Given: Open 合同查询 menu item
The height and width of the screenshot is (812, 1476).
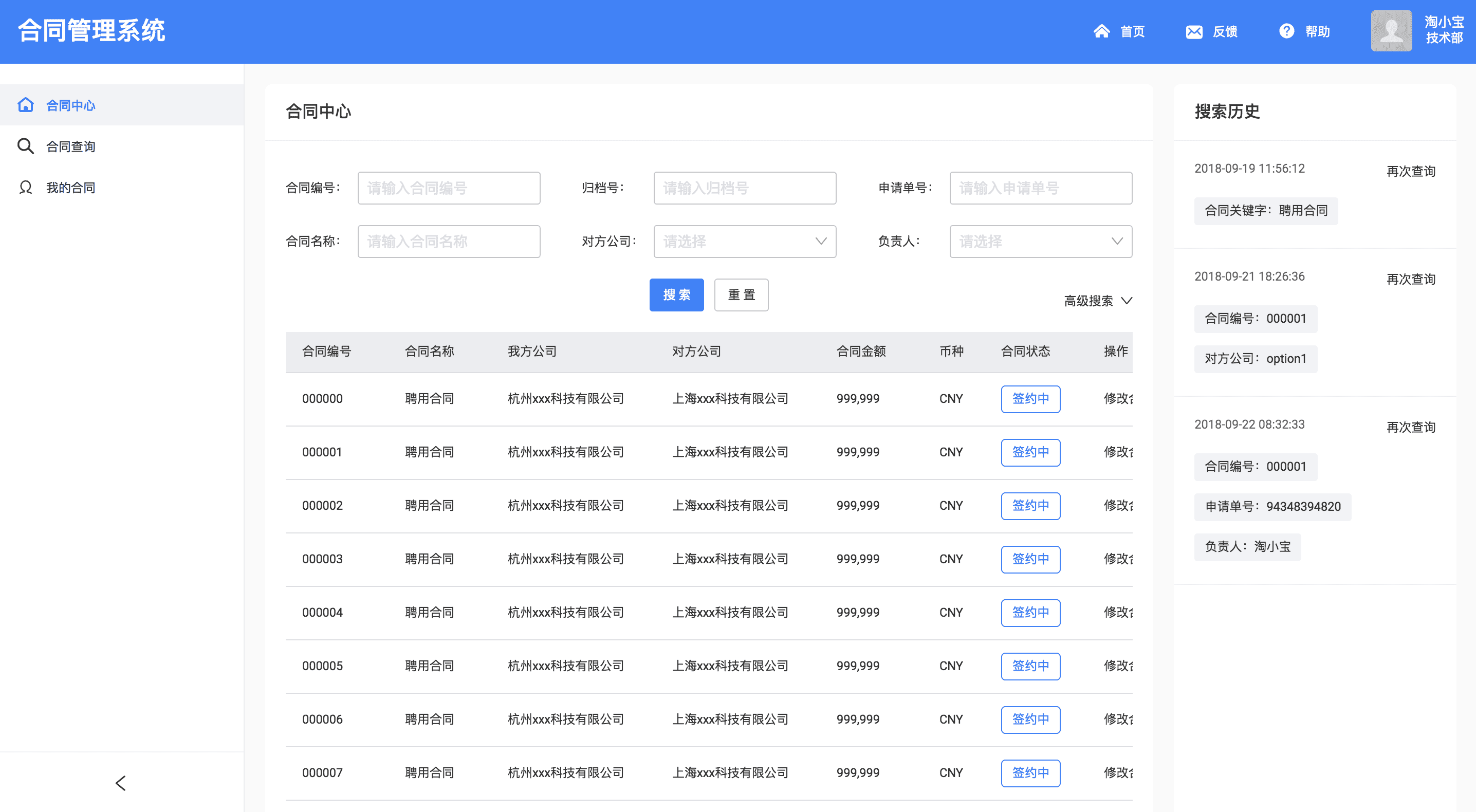Looking at the screenshot, I should click(122, 146).
